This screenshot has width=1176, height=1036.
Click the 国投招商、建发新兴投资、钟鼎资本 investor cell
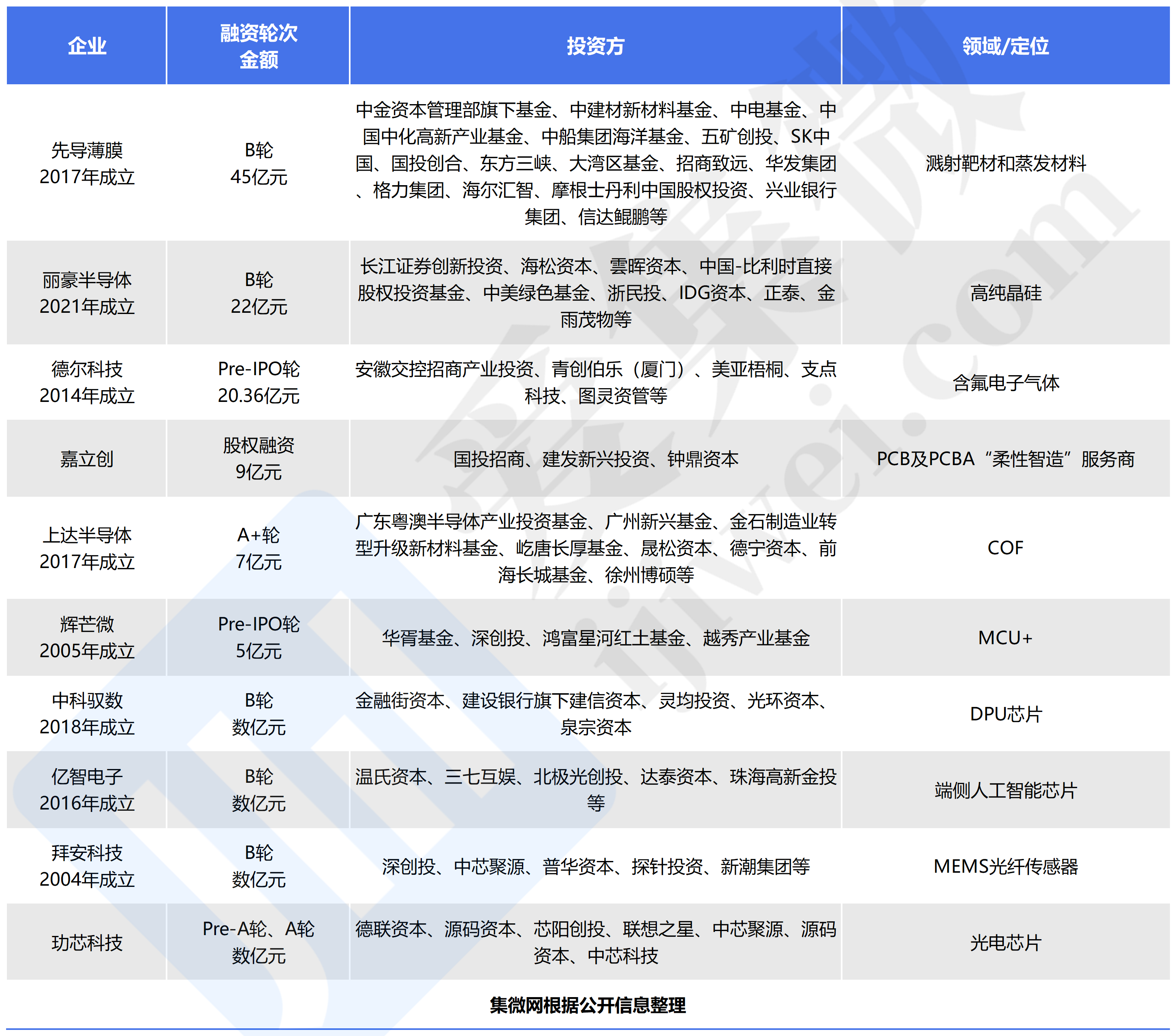[595, 459]
